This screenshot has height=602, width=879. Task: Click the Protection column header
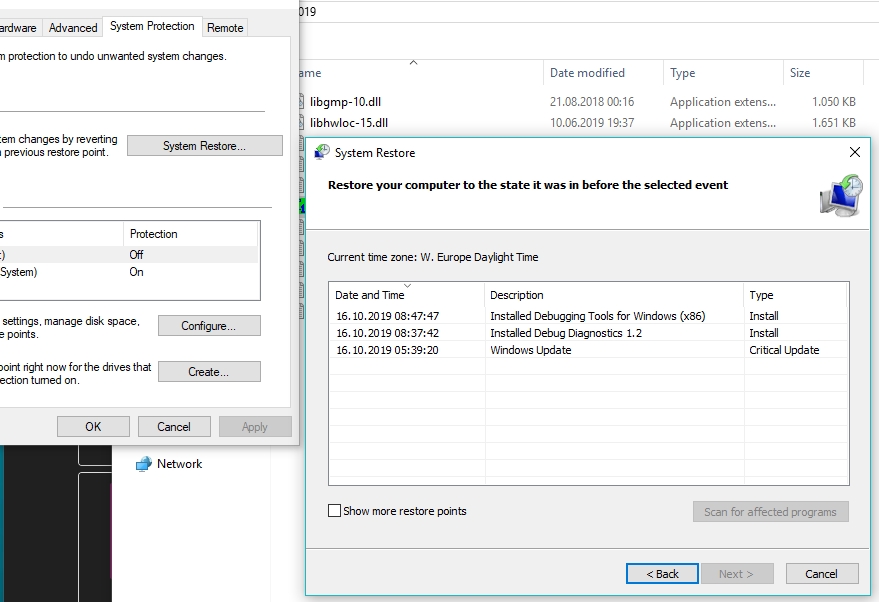pos(191,234)
